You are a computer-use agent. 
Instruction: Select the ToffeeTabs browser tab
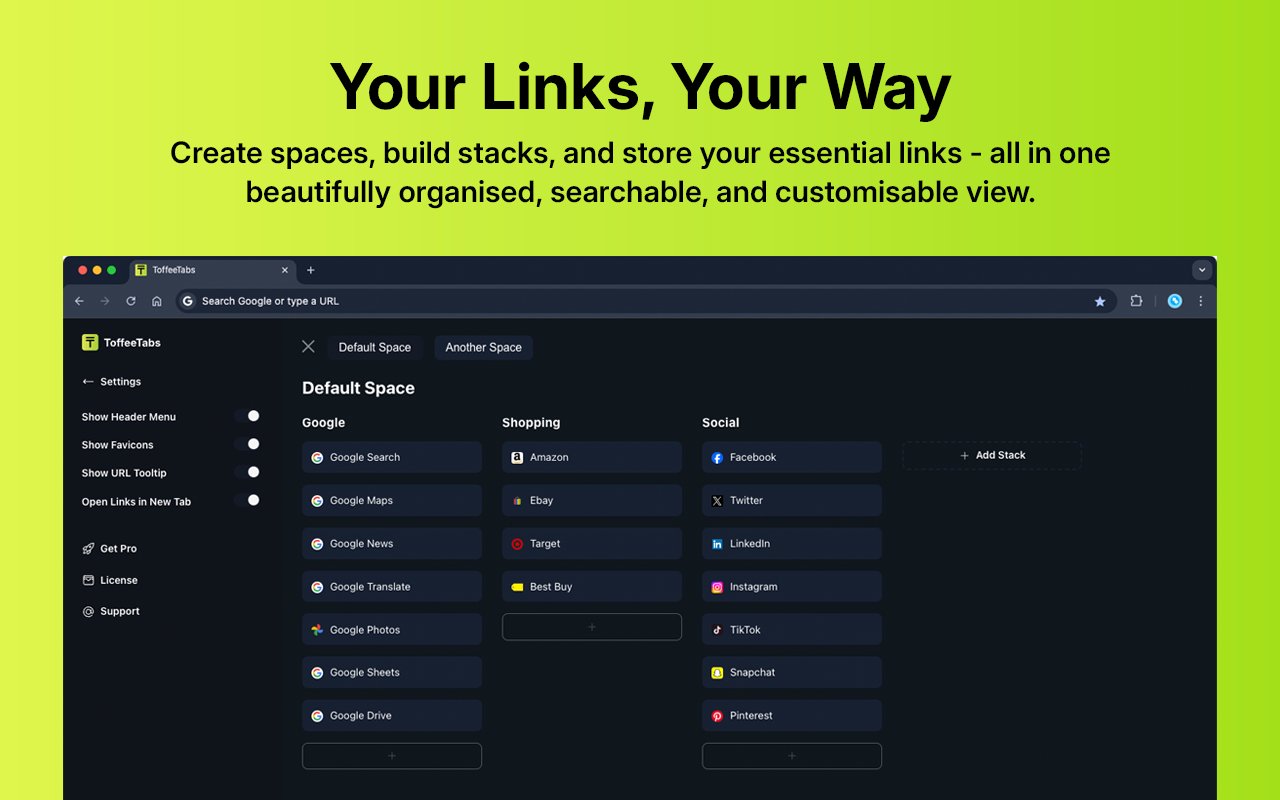coord(212,270)
